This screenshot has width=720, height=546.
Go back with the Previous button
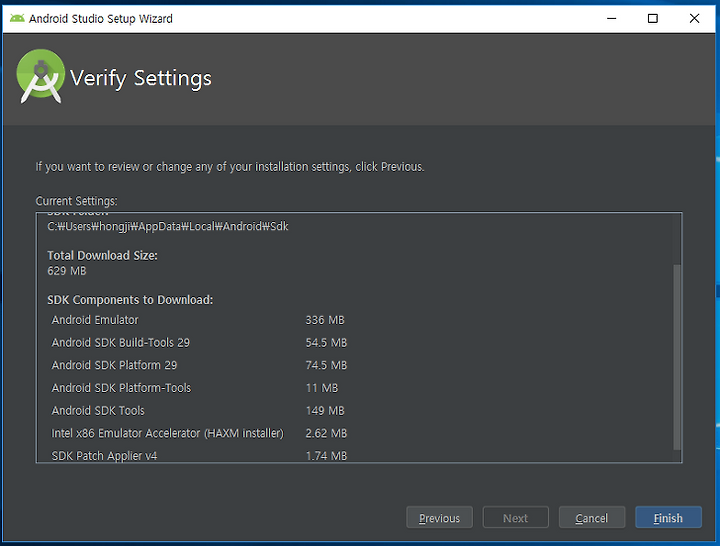point(439,518)
